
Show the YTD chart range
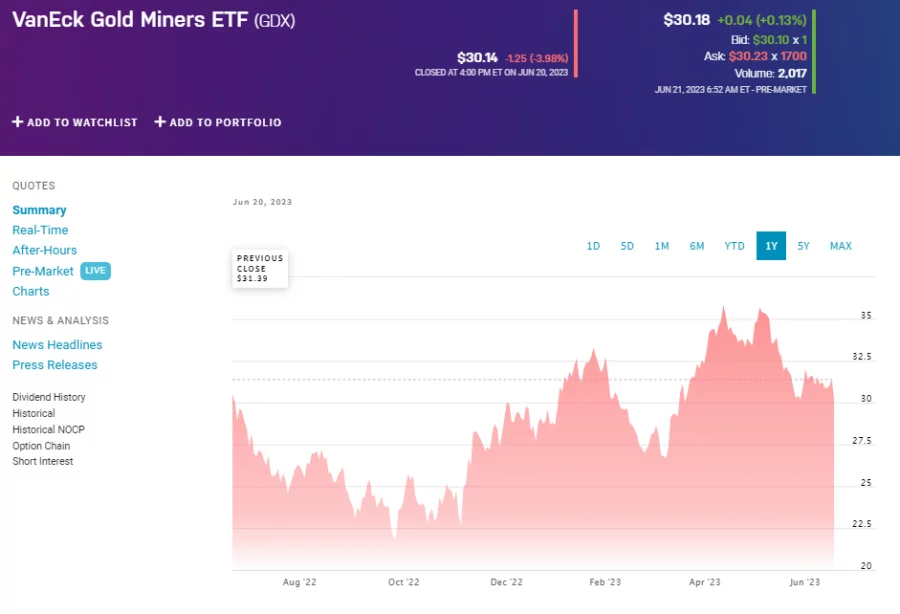[734, 246]
